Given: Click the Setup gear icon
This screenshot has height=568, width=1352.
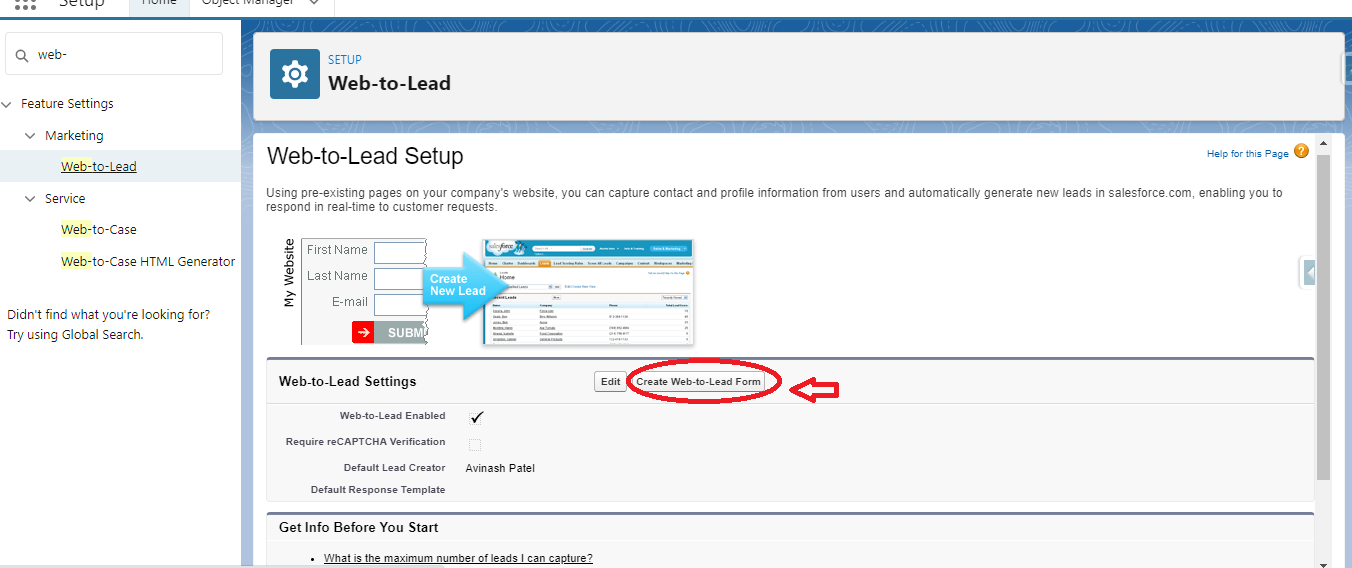Looking at the screenshot, I should 295,75.
